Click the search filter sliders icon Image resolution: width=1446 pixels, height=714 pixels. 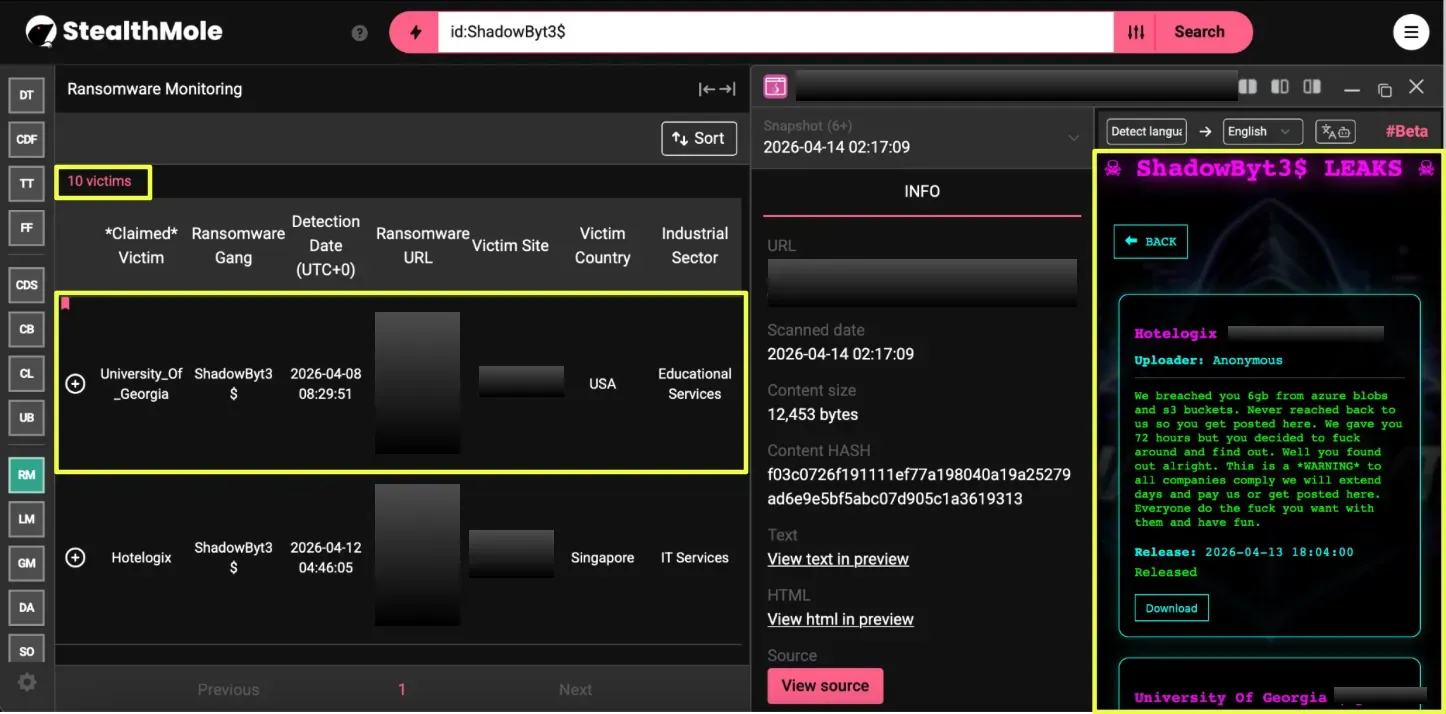point(1136,32)
